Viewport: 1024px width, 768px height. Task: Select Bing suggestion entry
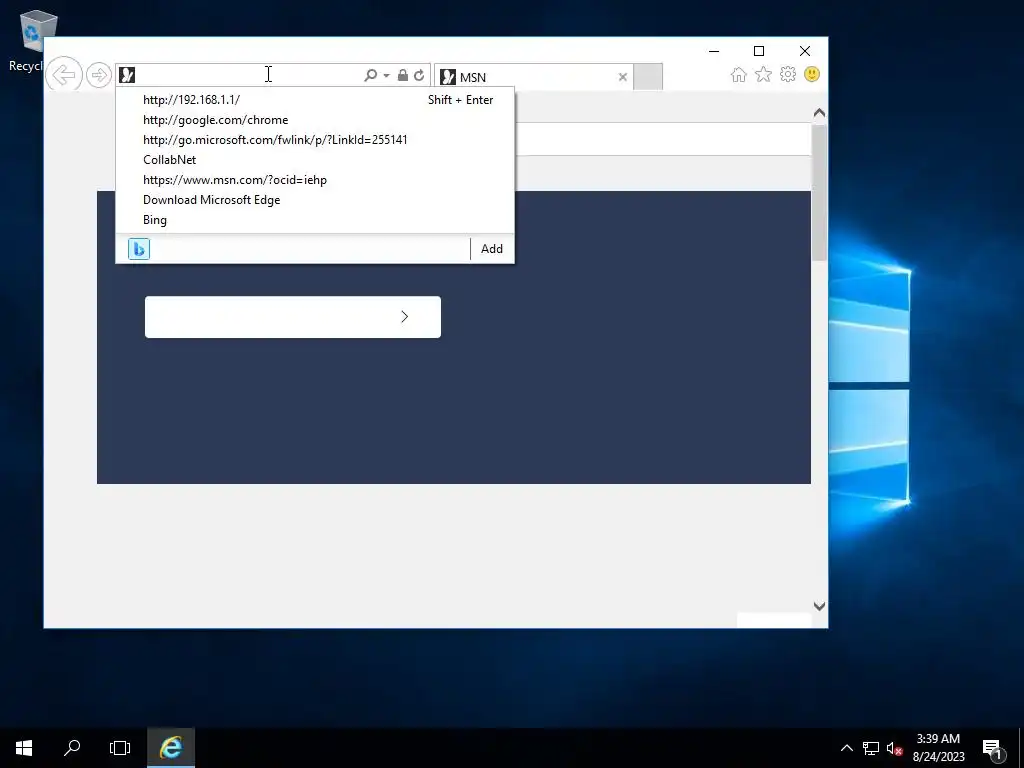tap(315, 220)
